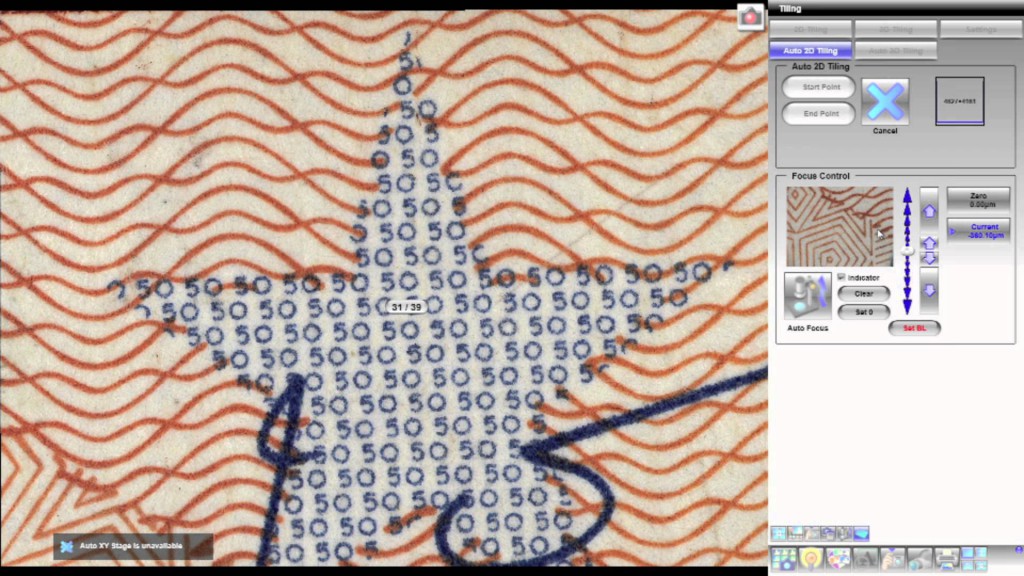Click the Set 0 button
The image size is (1024, 576).
[864, 312]
